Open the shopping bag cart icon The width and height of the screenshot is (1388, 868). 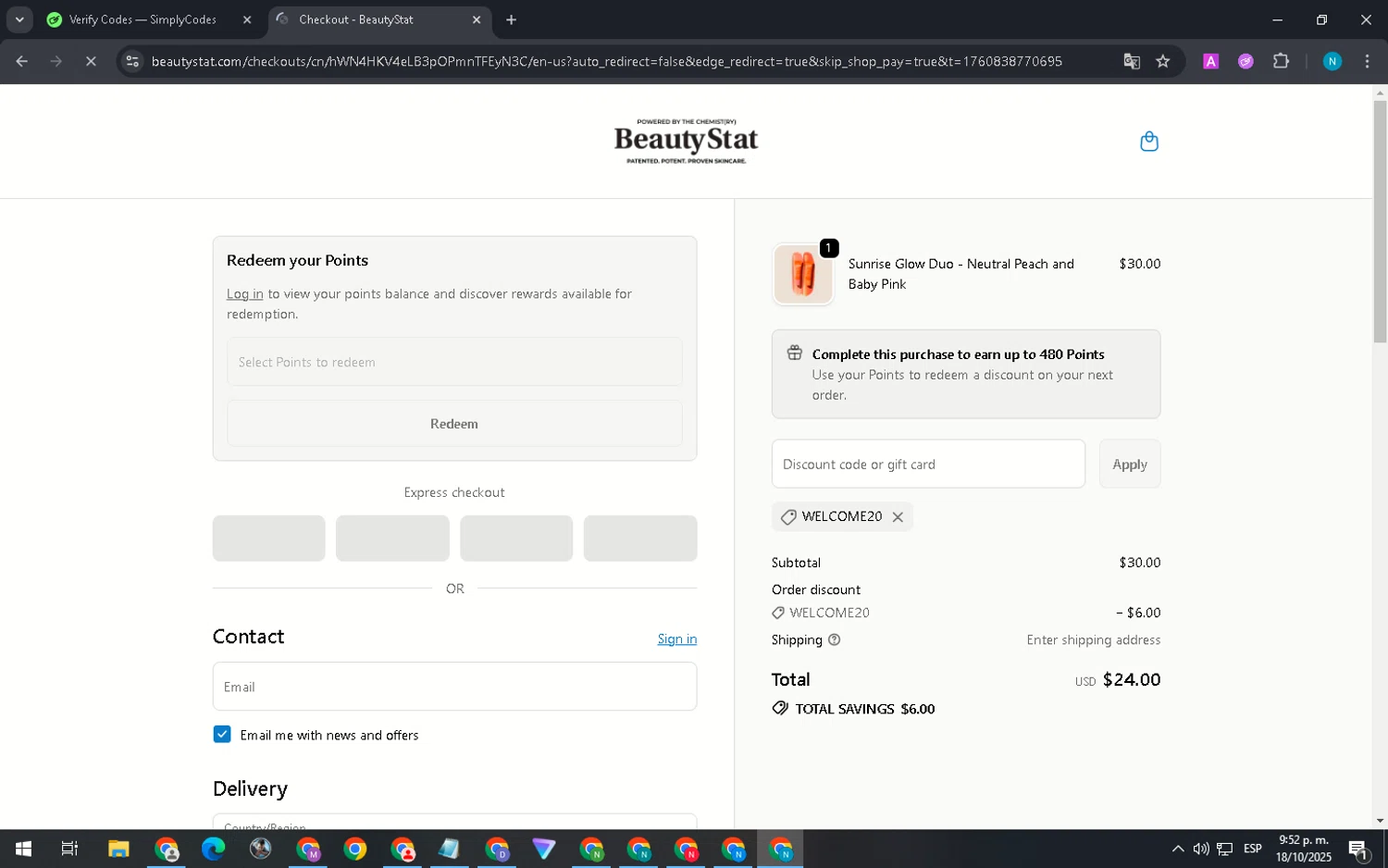1149,142
